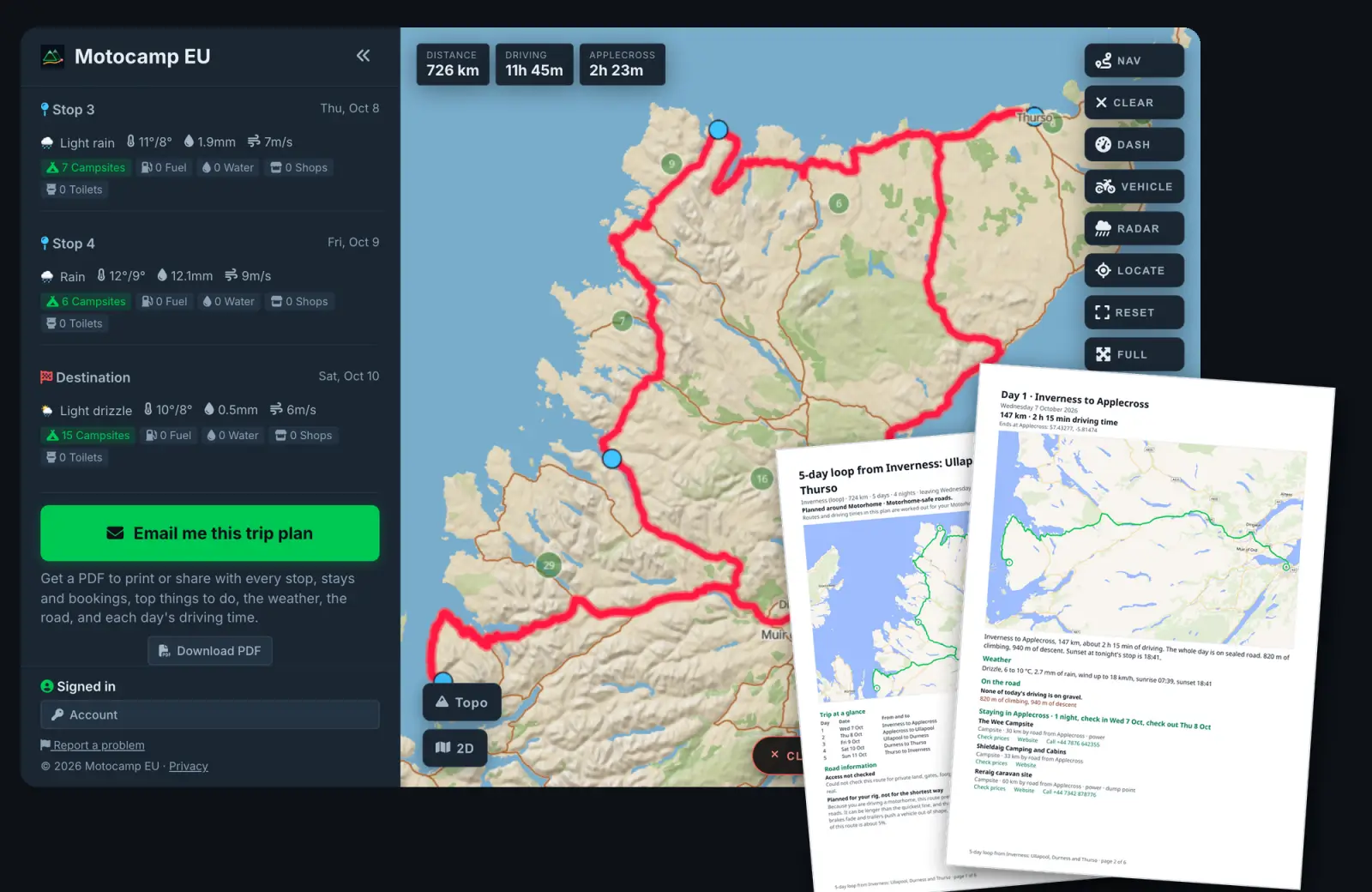Click the DRIVING 11h 45m stat box

click(x=534, y=64)
